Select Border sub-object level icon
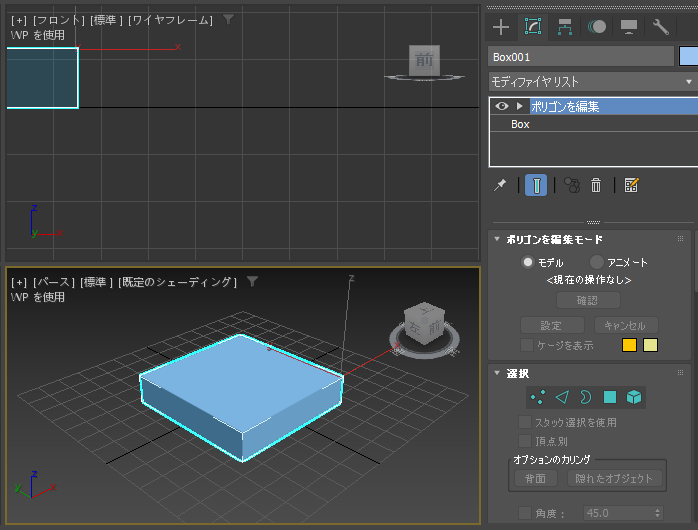698x530 pixels. click(586, 397)
